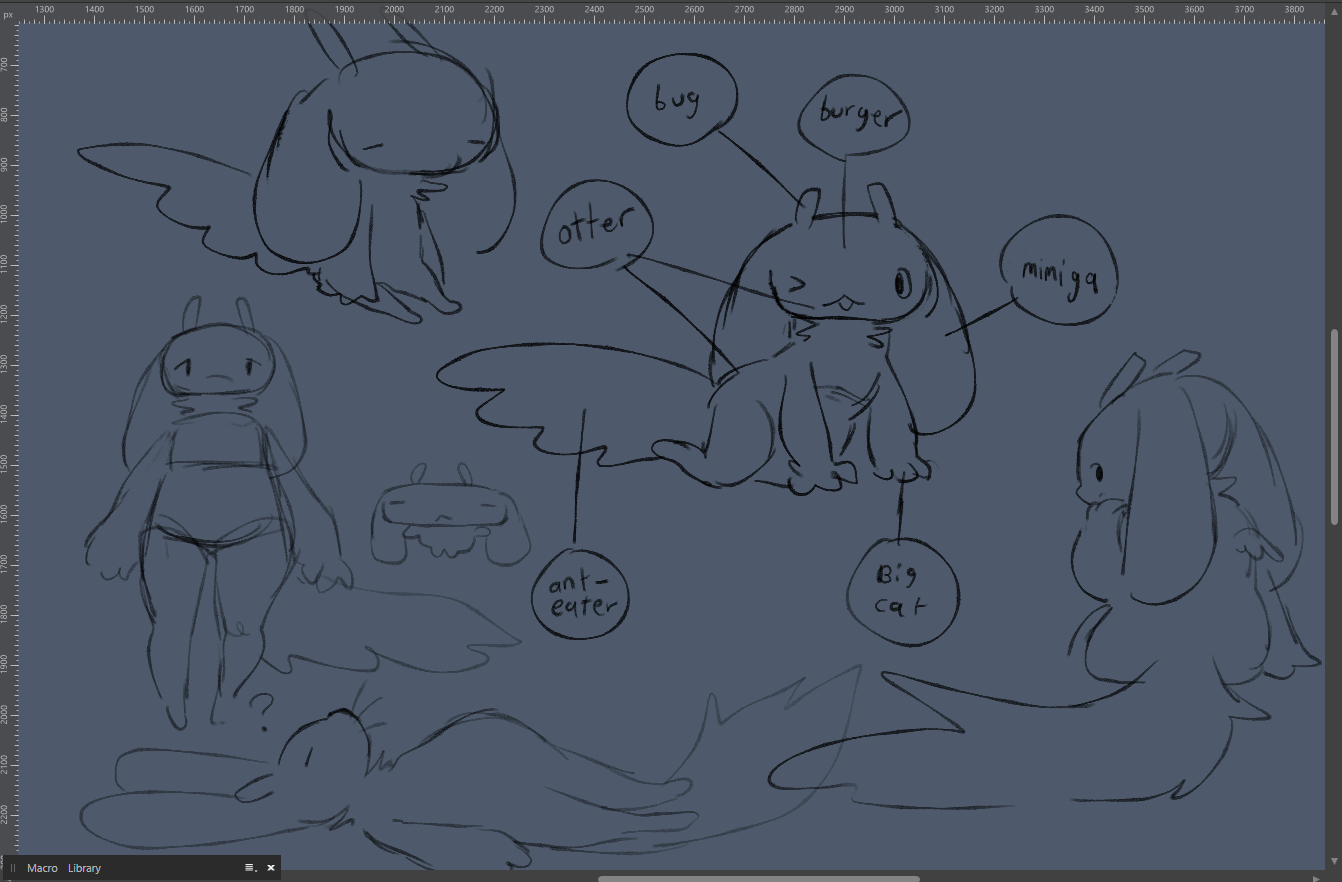Click the "miniga" label bubble
The height and width of the screenshot is (882, 1342).
coord(1058,270)
